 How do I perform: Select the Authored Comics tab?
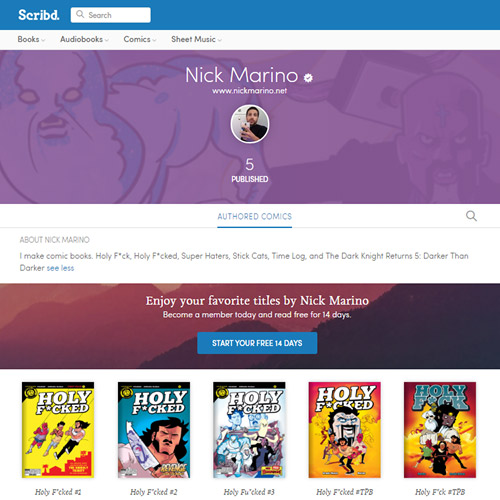(x=255, y=217)
